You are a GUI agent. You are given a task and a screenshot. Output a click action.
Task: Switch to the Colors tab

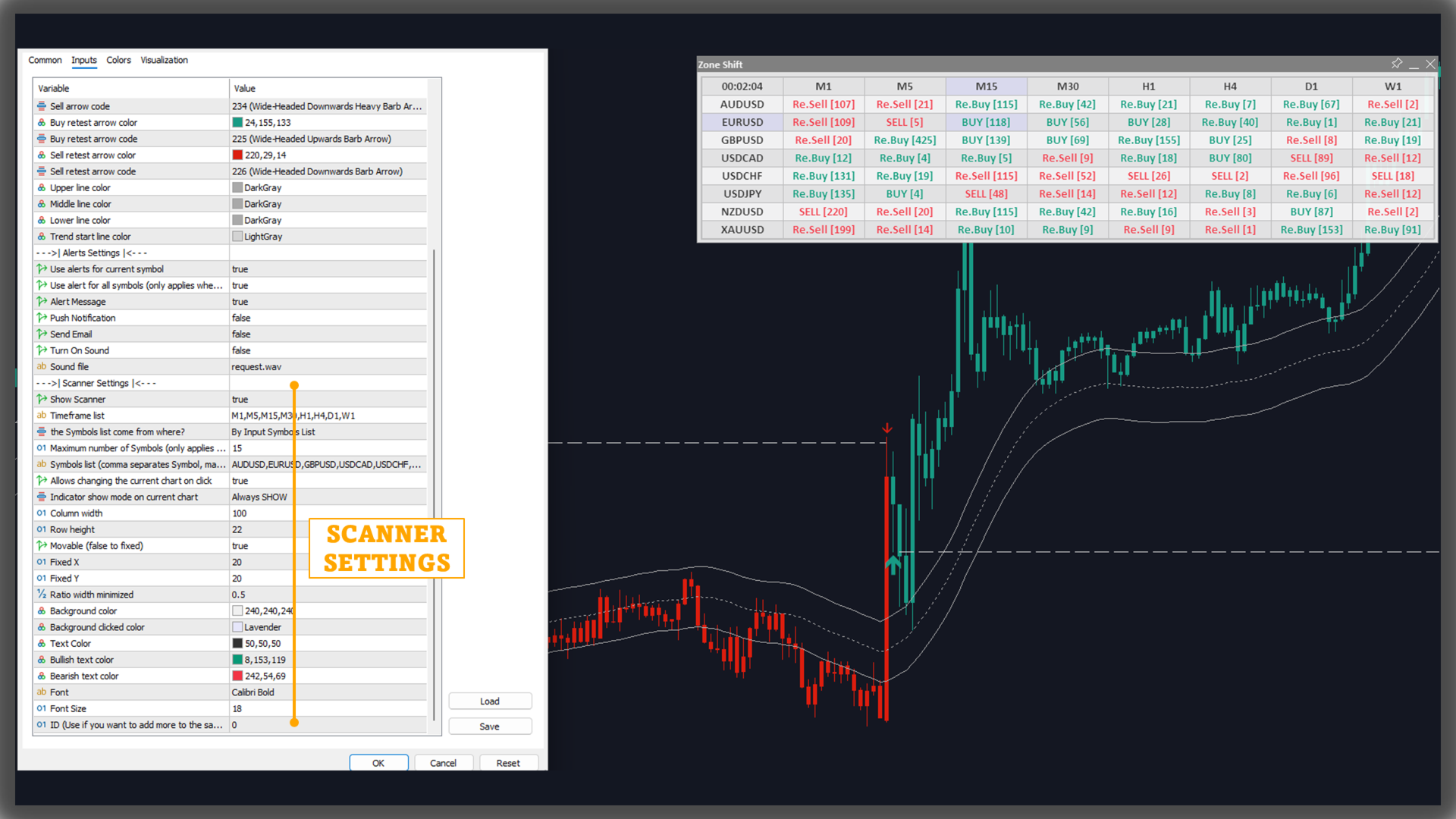[118, 60]
